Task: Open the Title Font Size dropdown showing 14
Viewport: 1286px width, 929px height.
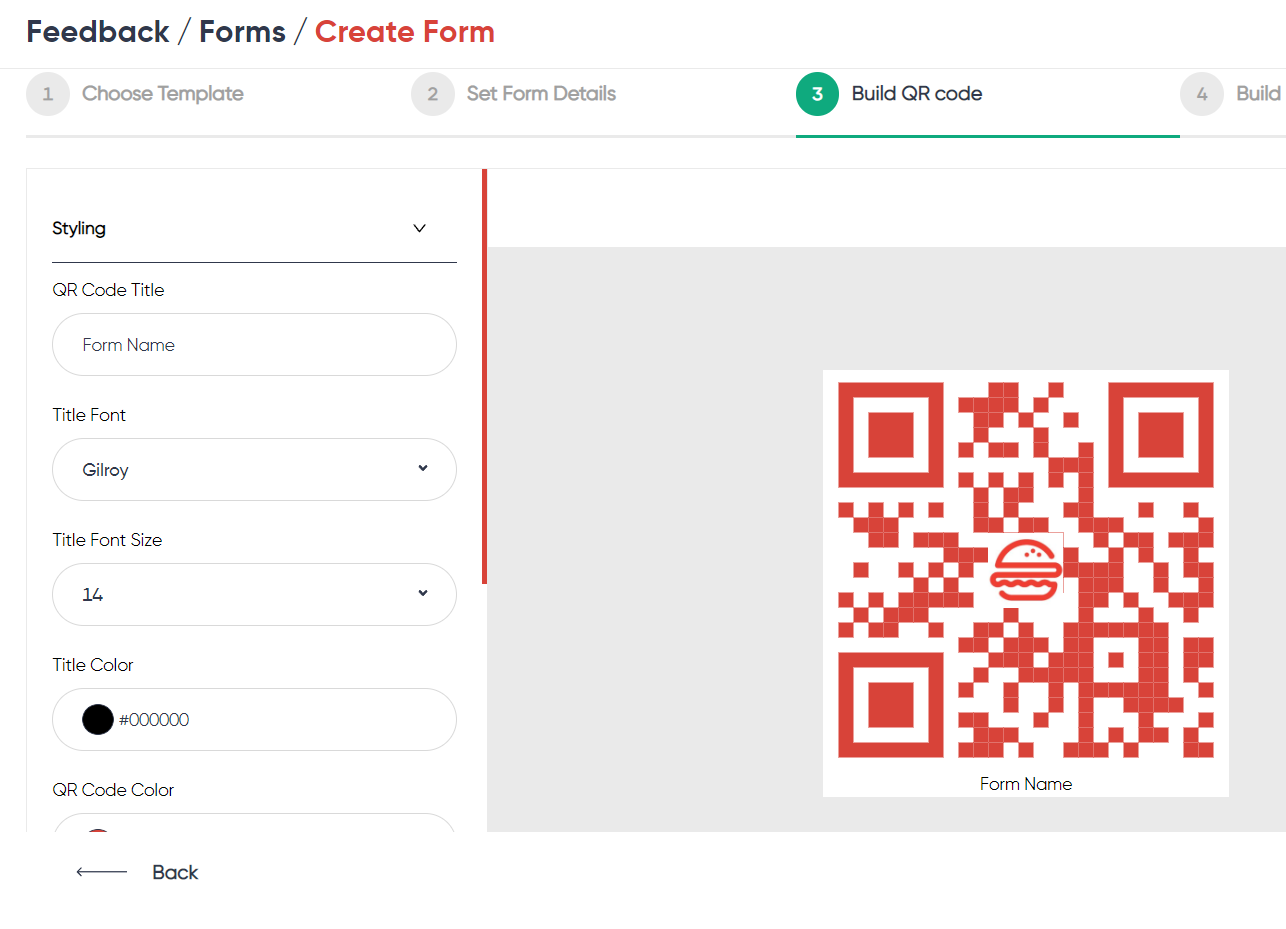Action: tap(254, 595)
